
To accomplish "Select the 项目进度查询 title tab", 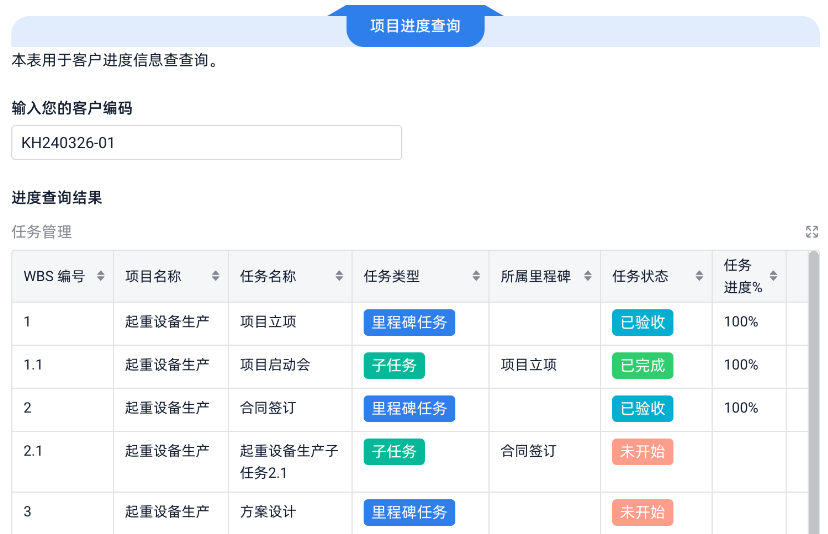I will (x=415, y=27).
